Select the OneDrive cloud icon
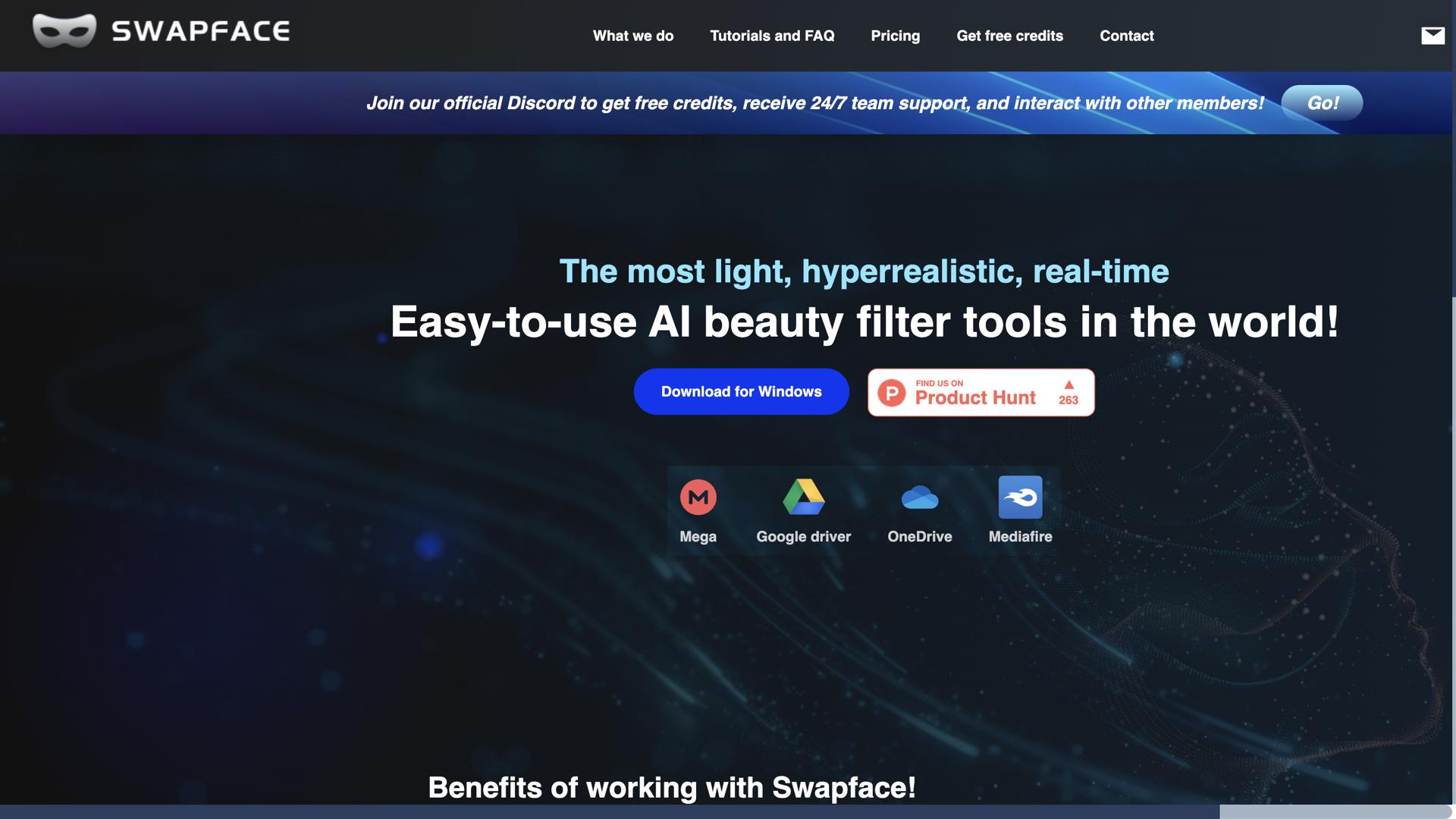The height and width of the screenshot is (819, 1456). pos(919,498)
